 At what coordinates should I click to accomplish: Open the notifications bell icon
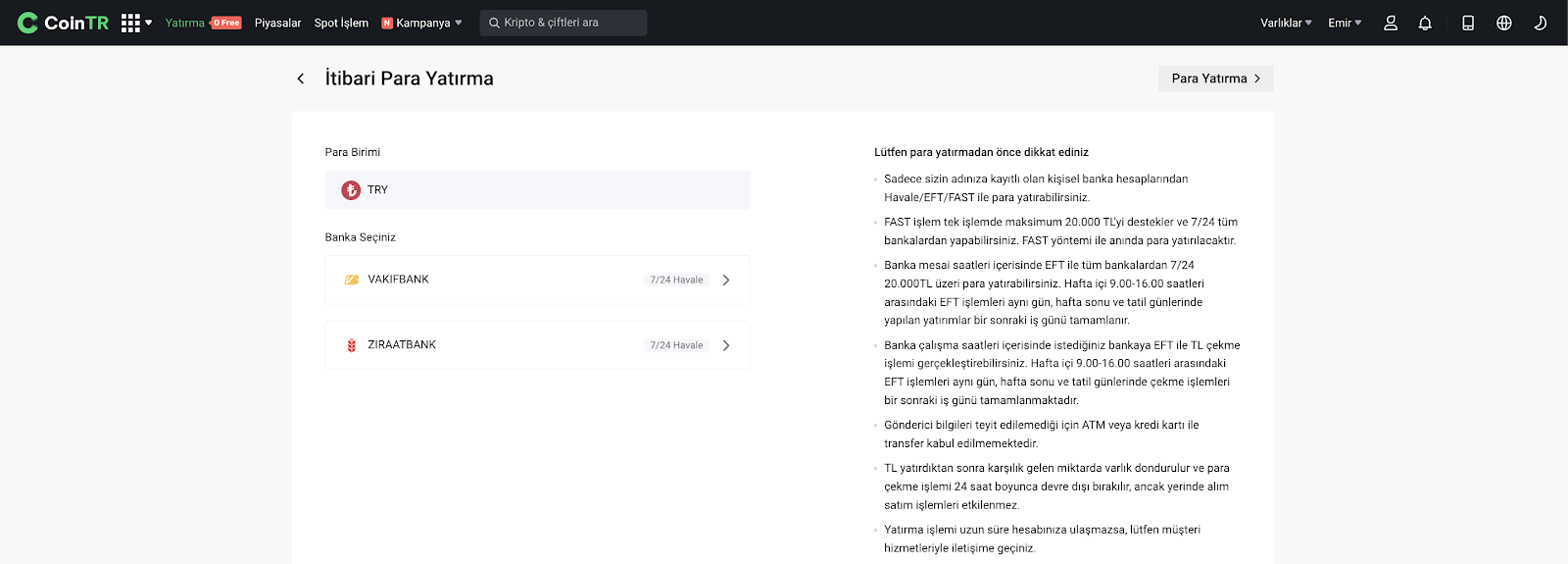[1425, 23]
